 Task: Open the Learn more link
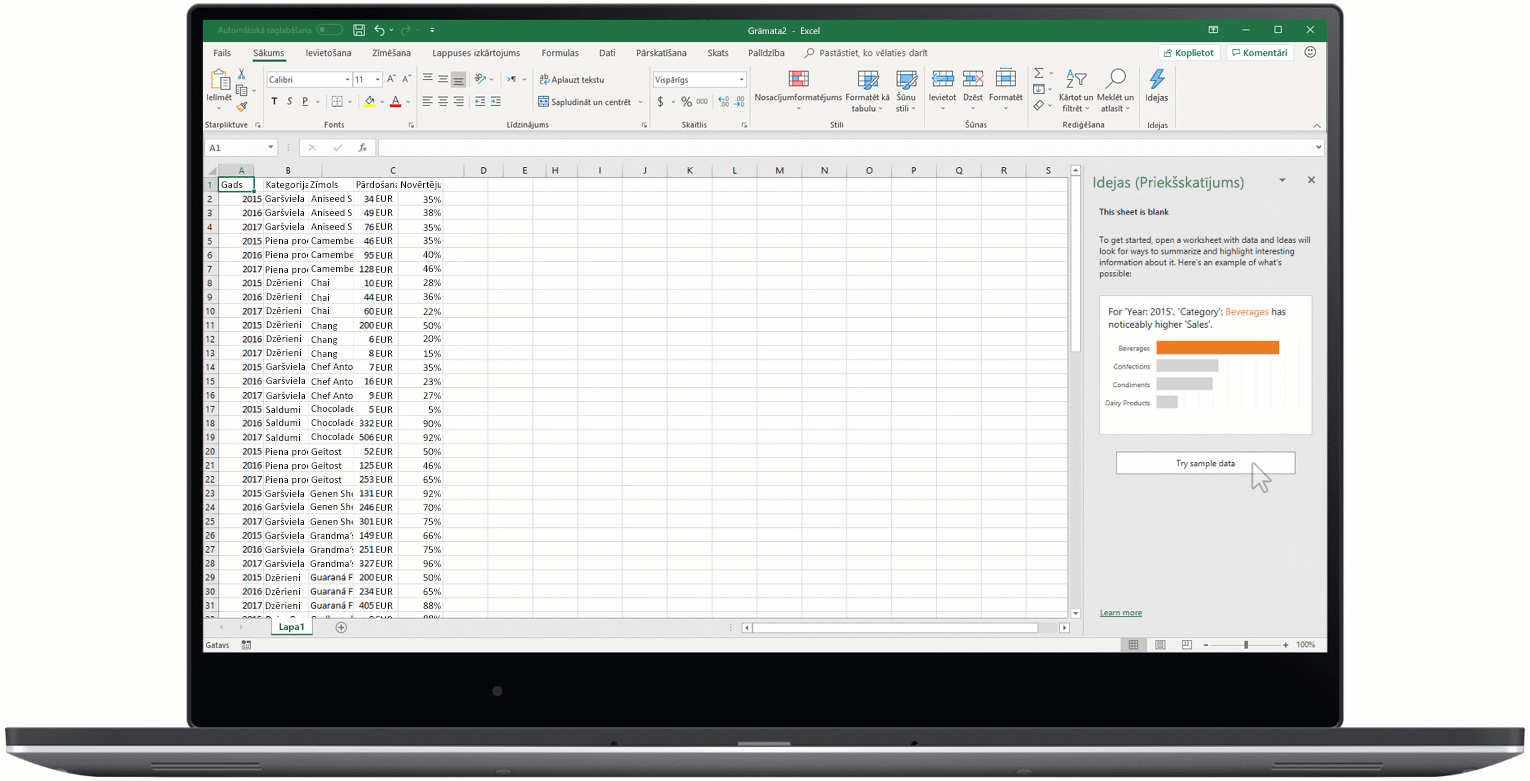pyautogui.click(x=1120, y=612)
